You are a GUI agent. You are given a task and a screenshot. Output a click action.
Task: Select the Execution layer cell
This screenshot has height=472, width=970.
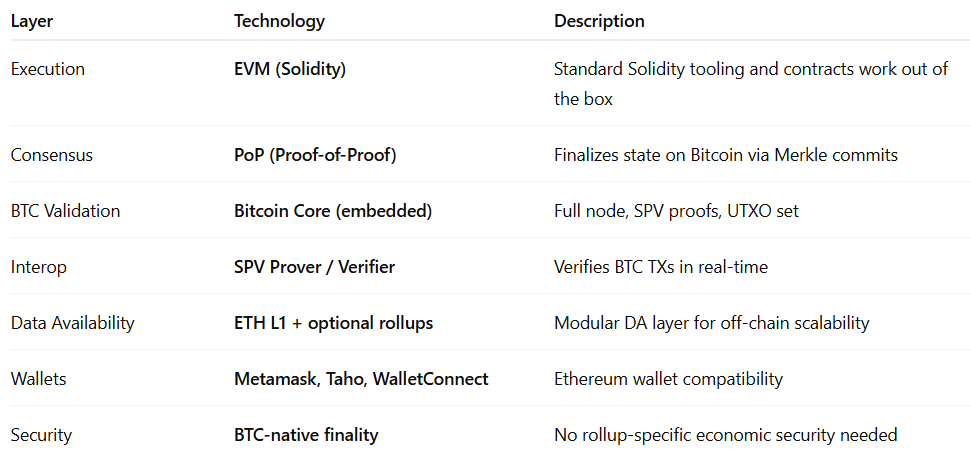48,70
